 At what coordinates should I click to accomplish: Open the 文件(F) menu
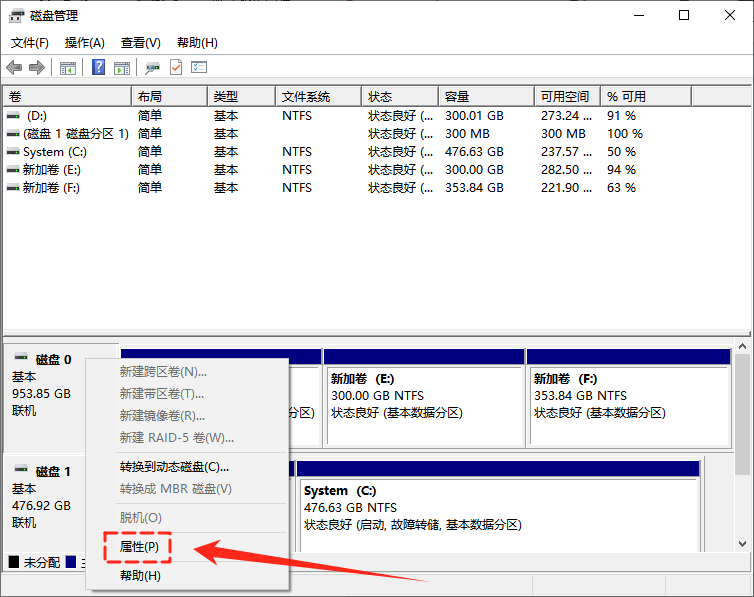30,43
